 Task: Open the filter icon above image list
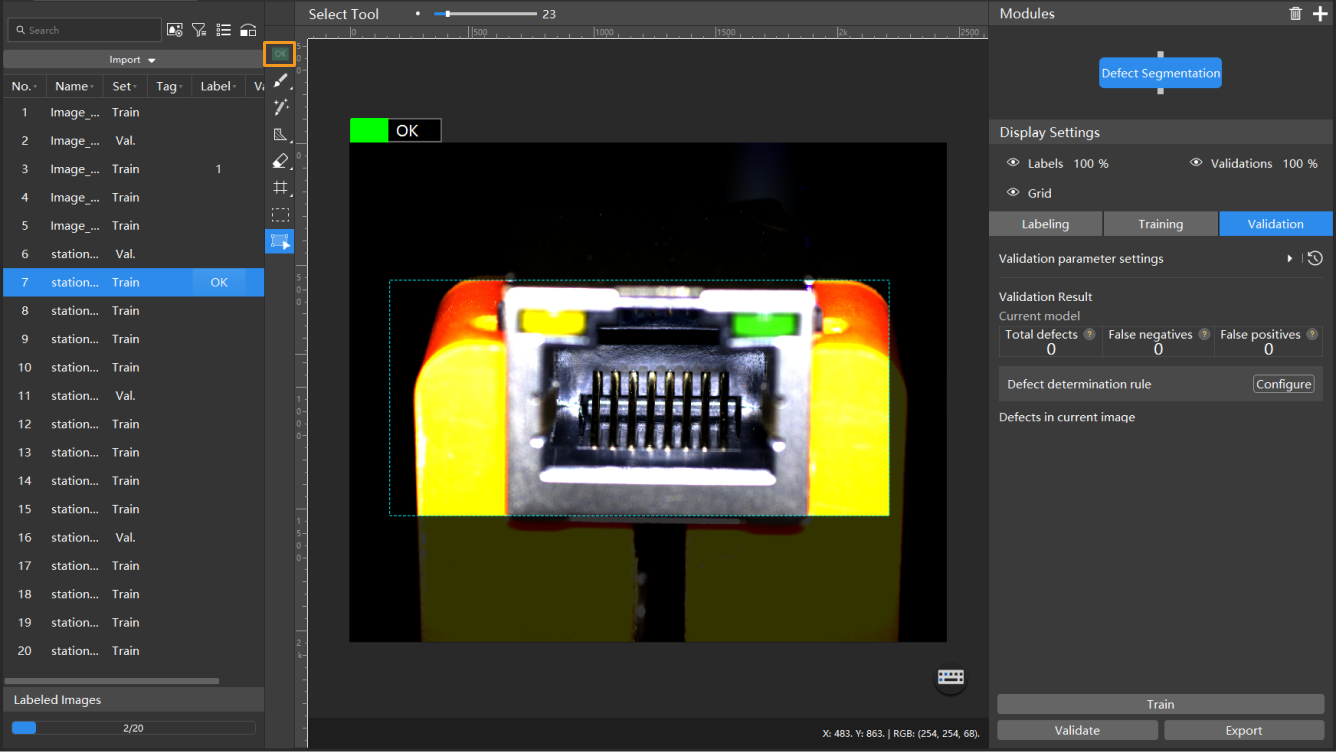199,30
